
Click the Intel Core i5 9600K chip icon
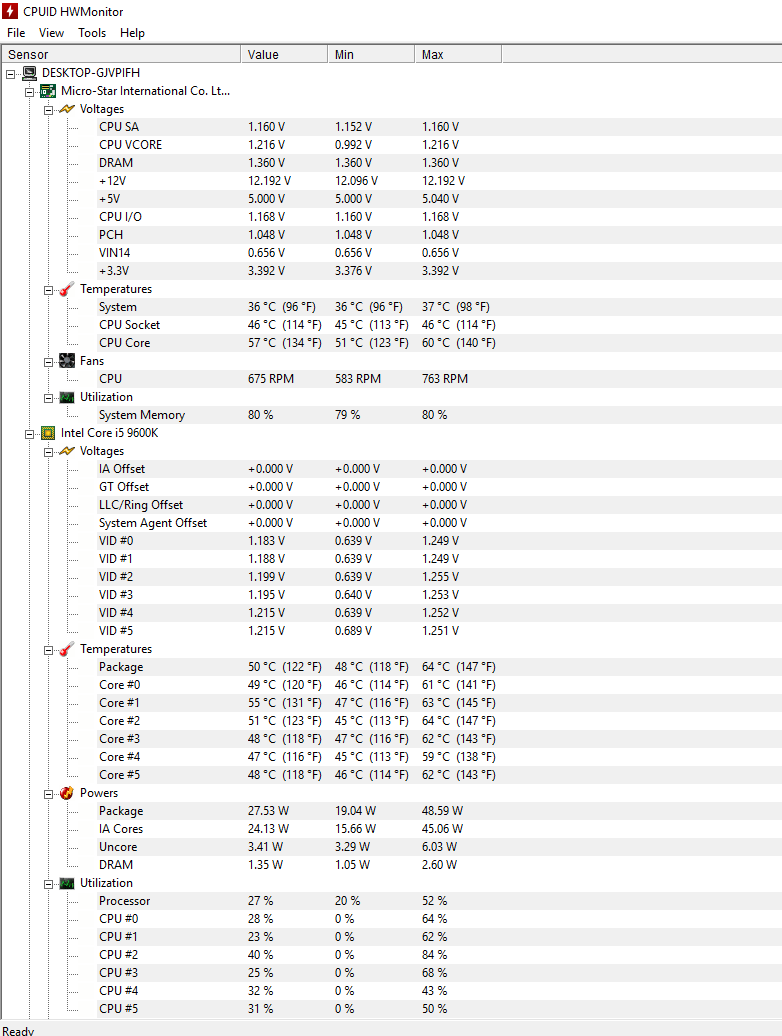click(48, 433)
